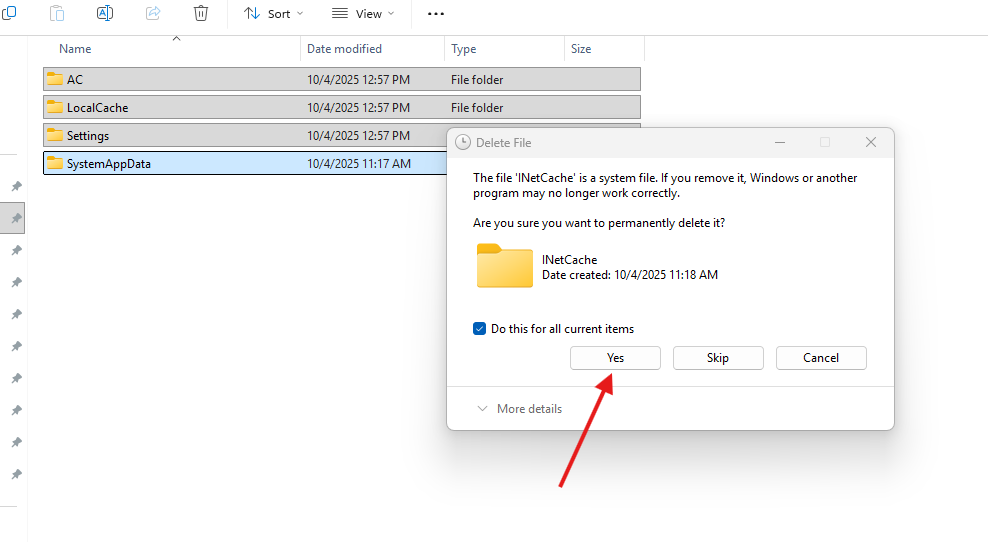The width and height of the screenshot is (988, 542).
Task: Cancel the Delete File dialog
Action: coord(821,358)
